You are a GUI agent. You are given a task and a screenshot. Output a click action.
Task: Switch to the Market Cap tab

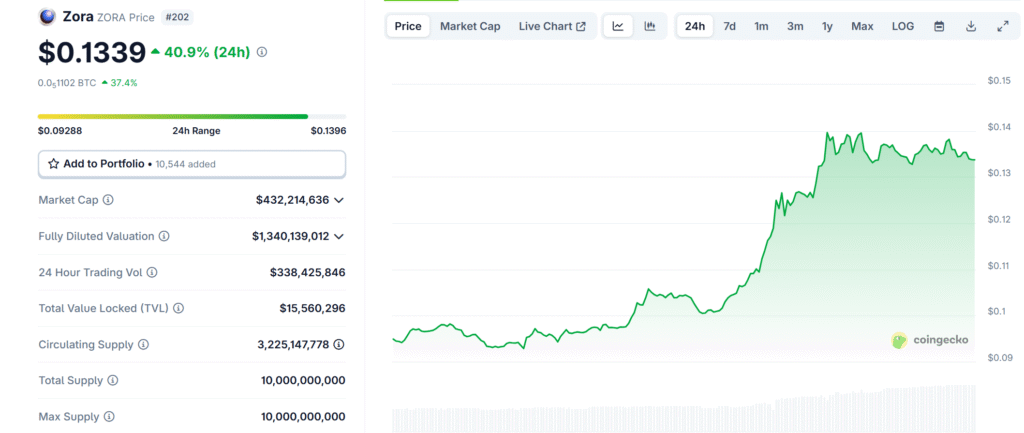pyautogui.click(x=470, y=26)
